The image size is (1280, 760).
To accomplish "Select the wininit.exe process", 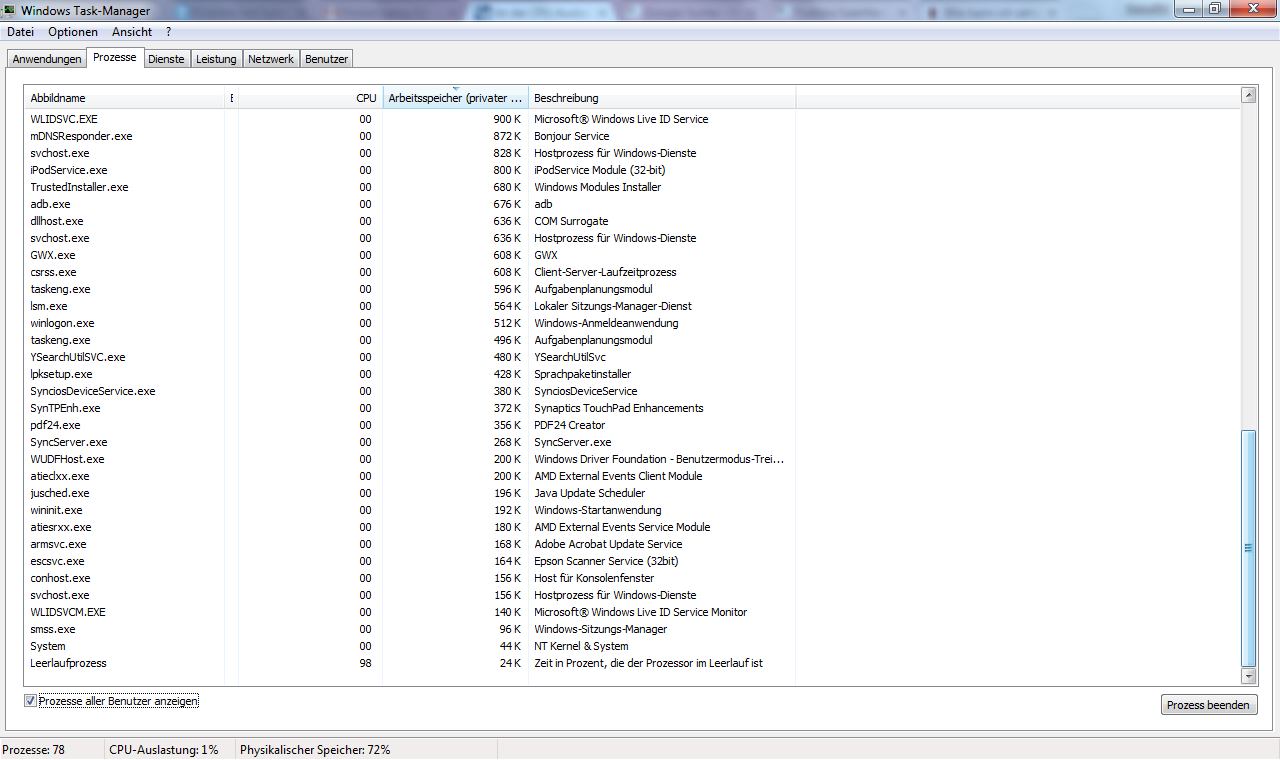I will 57,510.
